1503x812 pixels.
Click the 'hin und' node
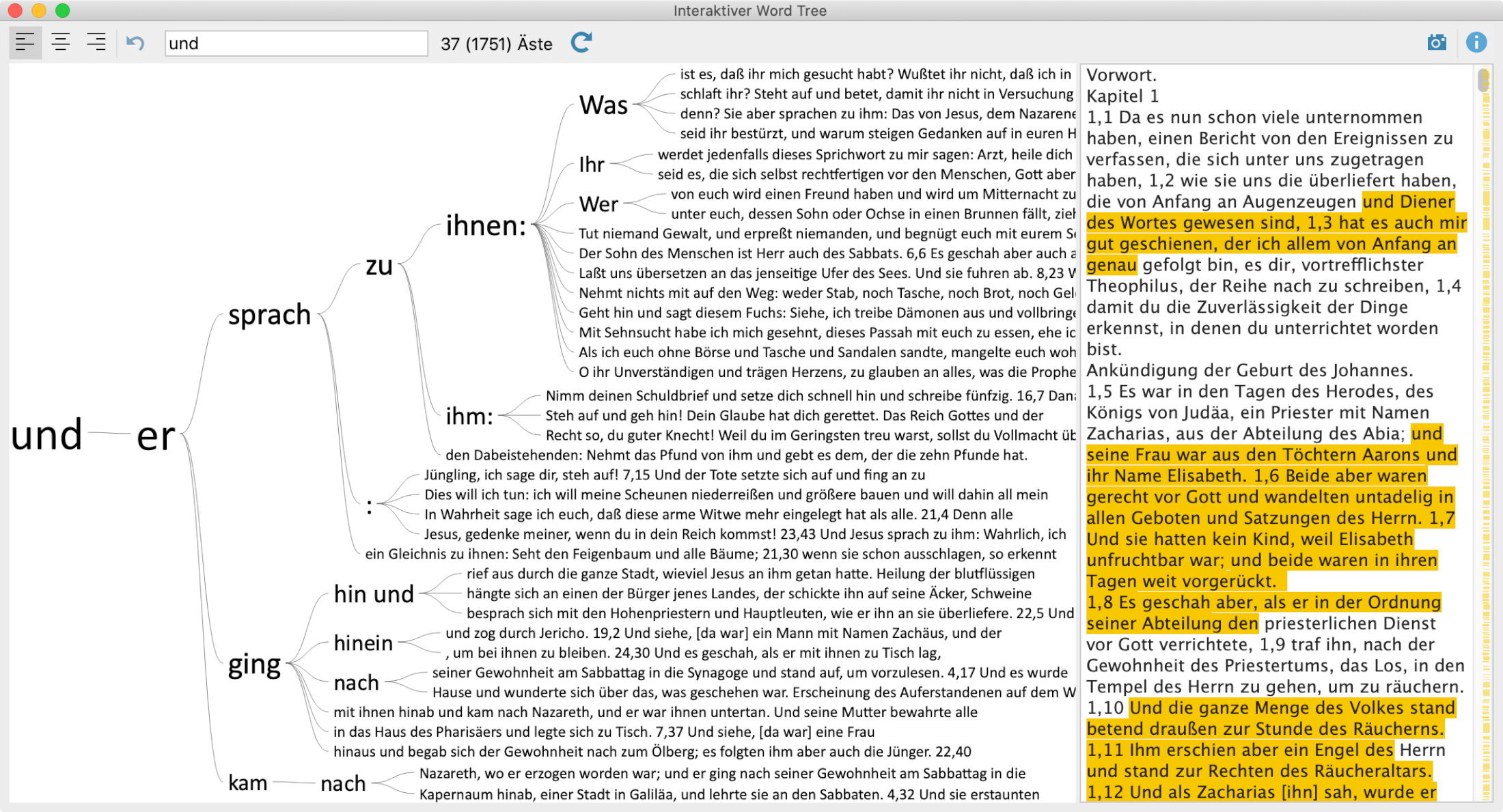pos(374,593)
